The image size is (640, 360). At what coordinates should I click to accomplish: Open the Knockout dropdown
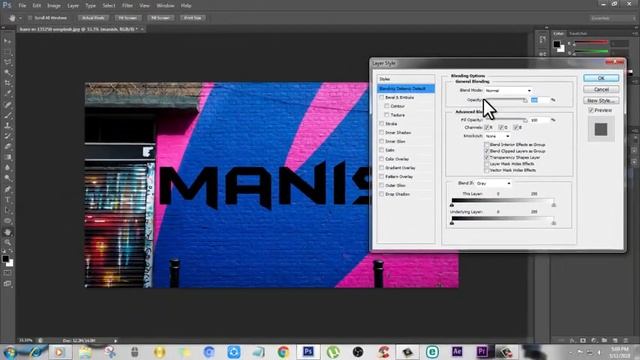tap(497, 136)
